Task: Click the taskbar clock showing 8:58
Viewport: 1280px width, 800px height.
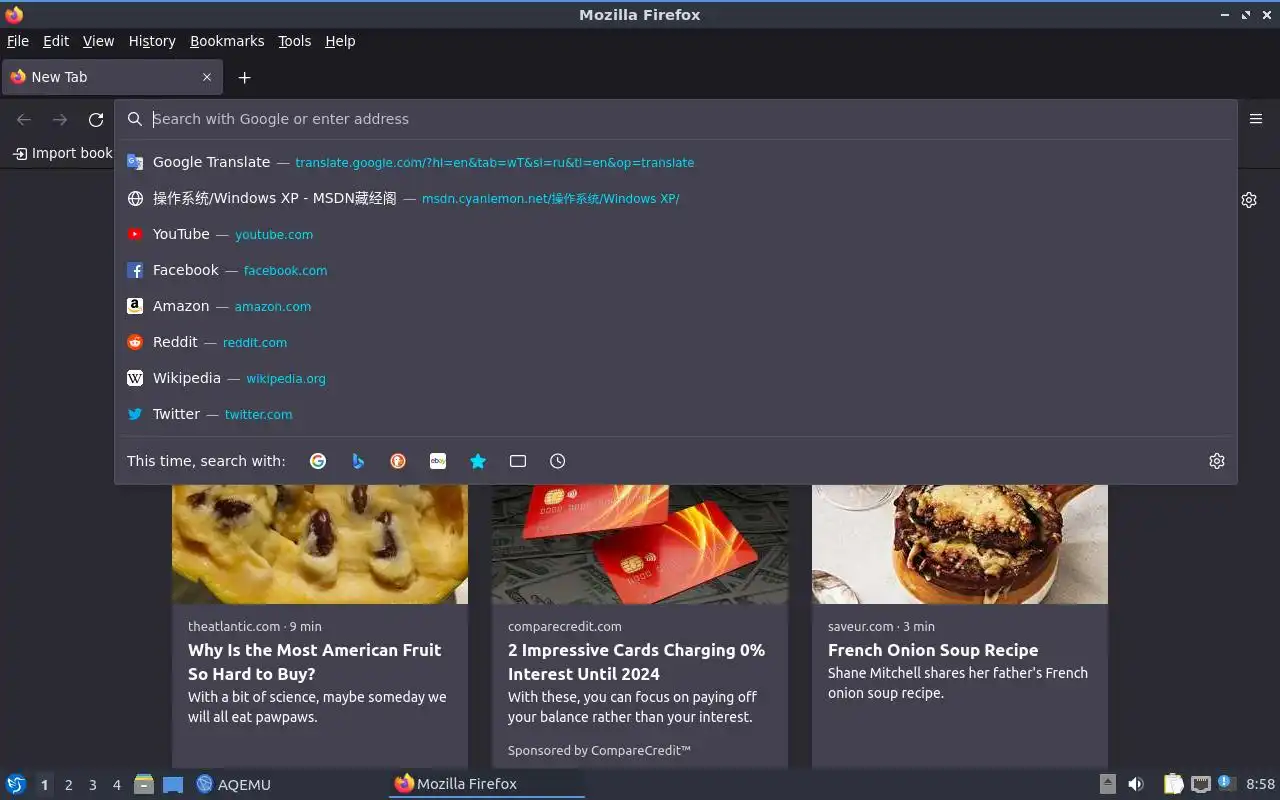Action: coord(1261,784)
